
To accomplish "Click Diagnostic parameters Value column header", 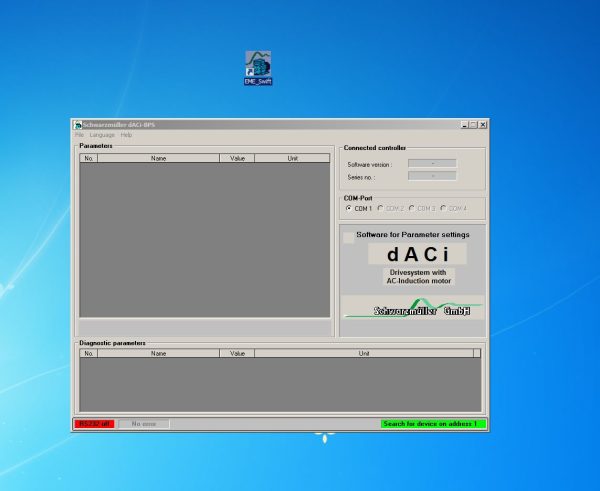I will (x=237, y=353).
